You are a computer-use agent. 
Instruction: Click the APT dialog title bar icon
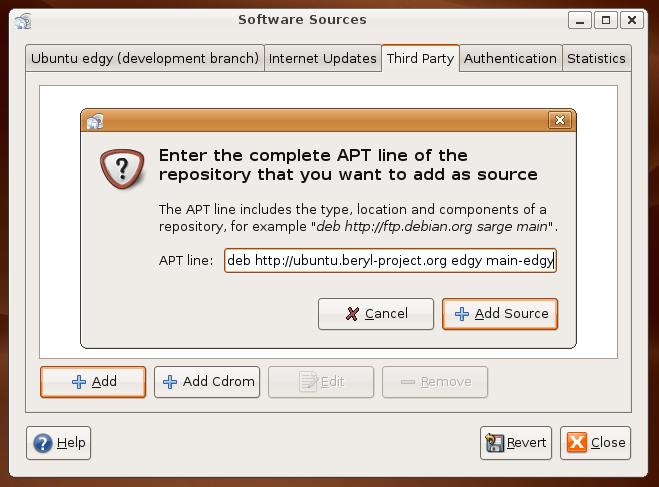coord(95,121)
